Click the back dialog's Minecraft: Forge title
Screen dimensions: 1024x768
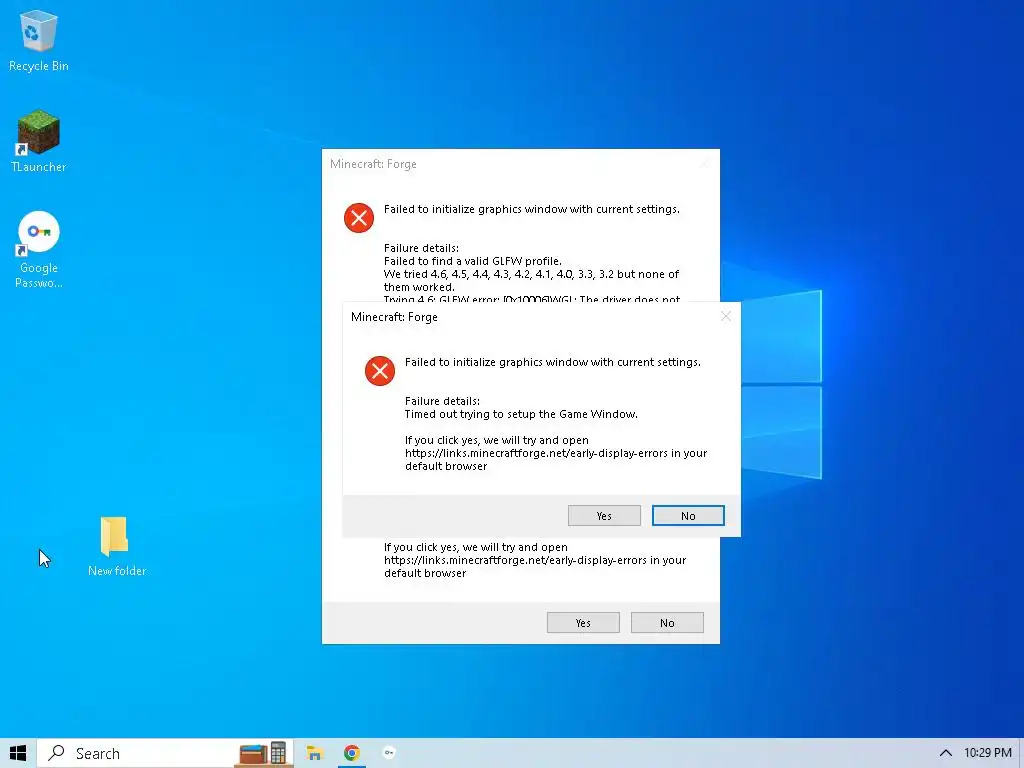tap(373, 164)
